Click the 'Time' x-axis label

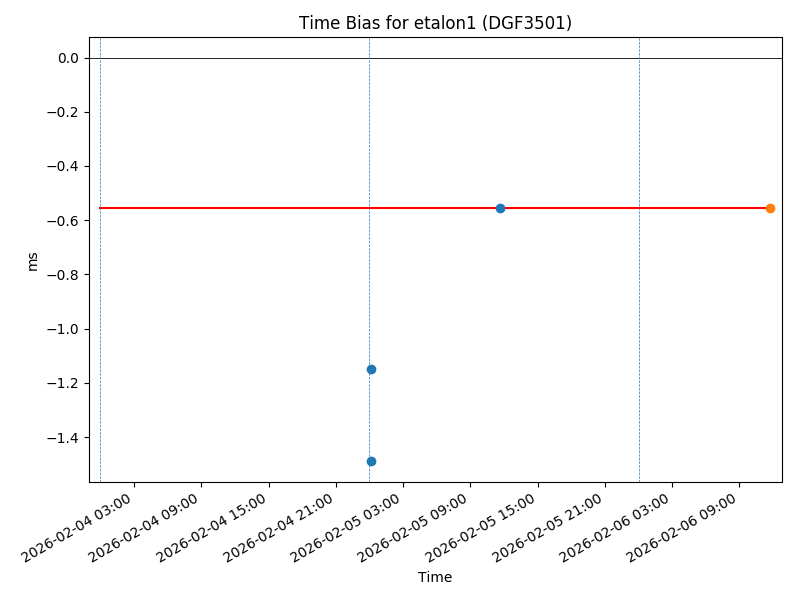pyautogui.click(x=435, y=577)
